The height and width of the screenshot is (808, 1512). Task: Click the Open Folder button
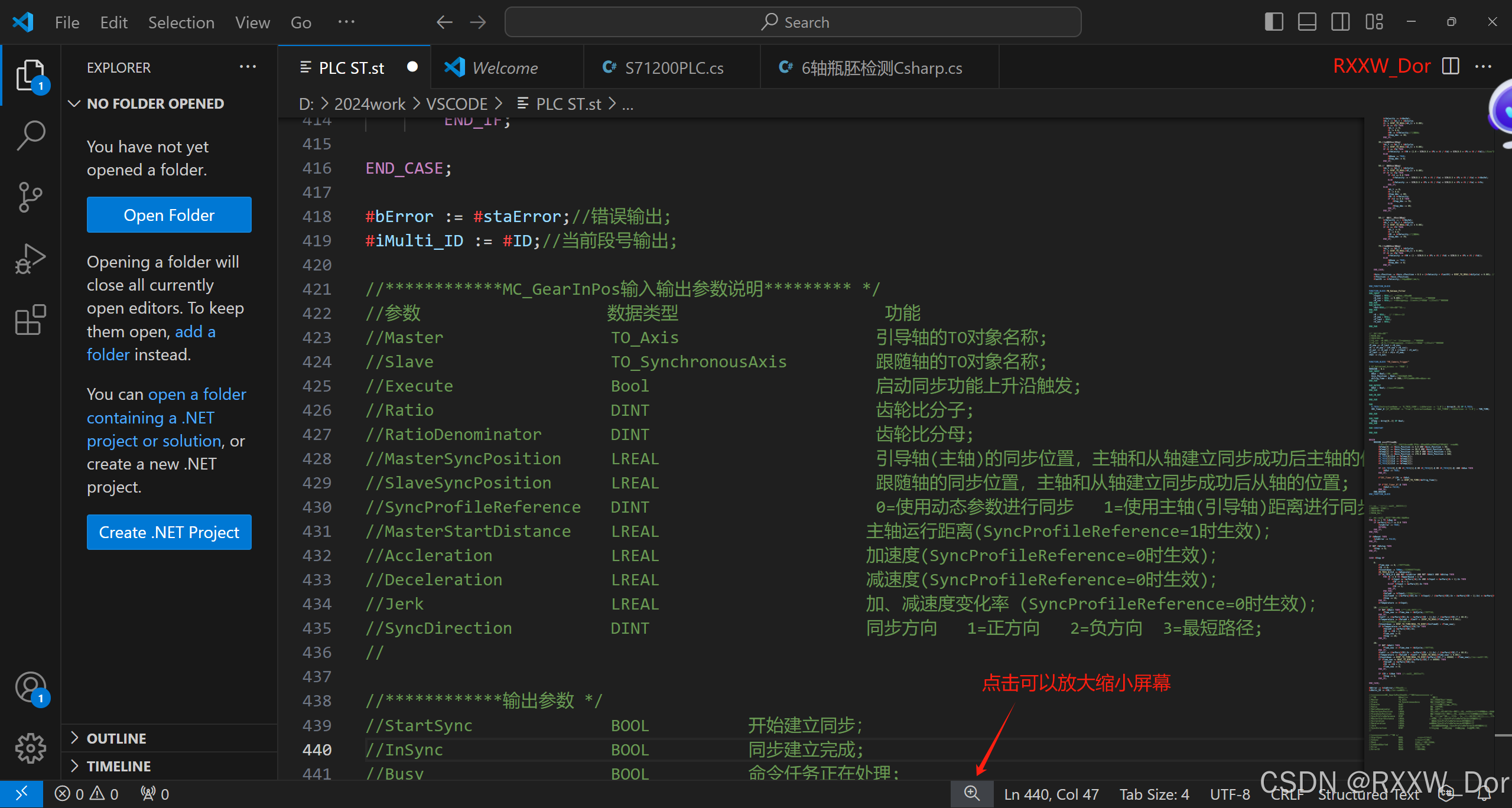click(x=169, y=215)
